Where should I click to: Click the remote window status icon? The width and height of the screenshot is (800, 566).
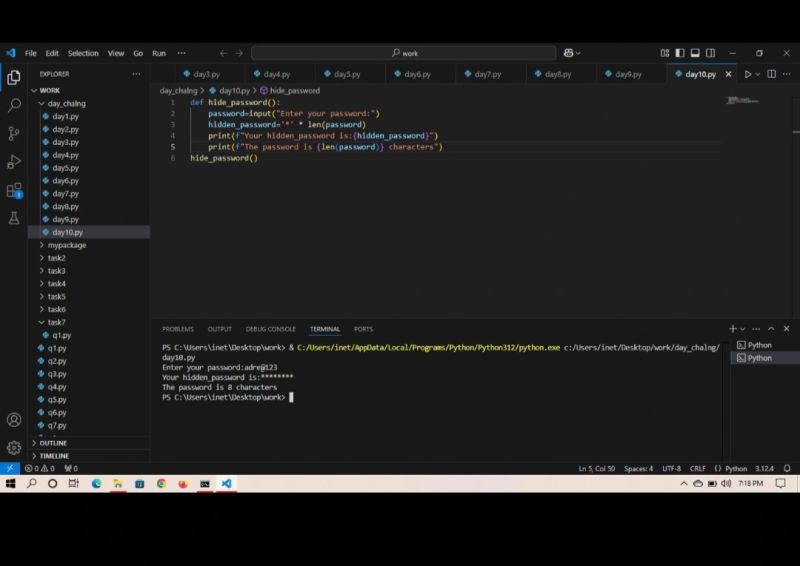pyautogui.click(x=10, y=468)
